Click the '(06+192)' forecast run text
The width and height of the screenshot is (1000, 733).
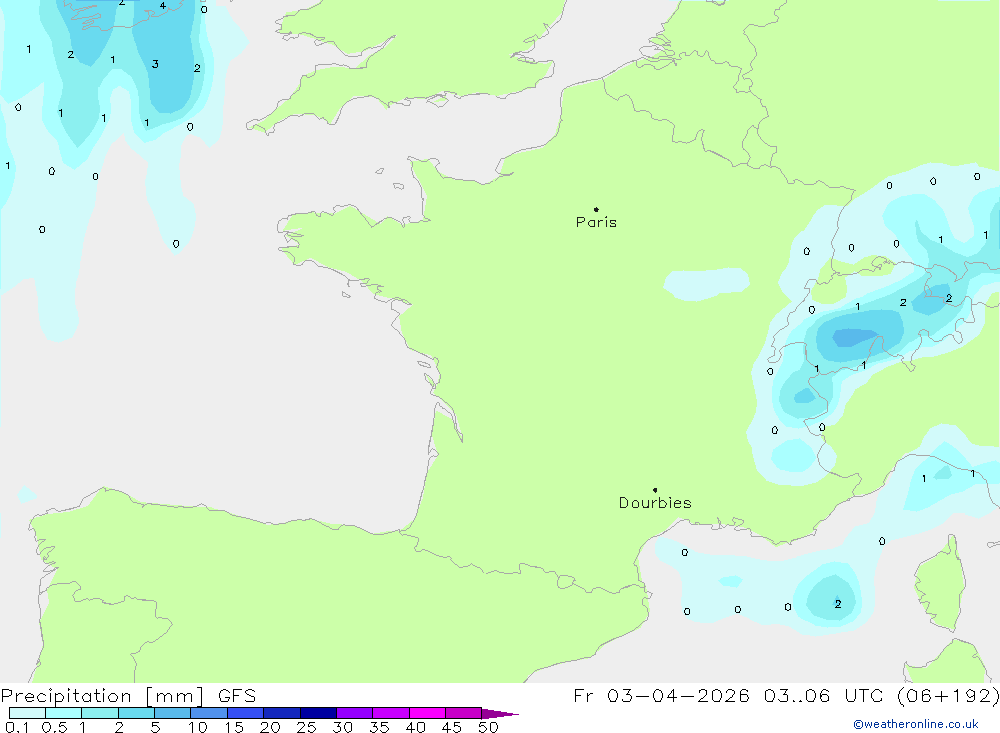pos(948,696)
